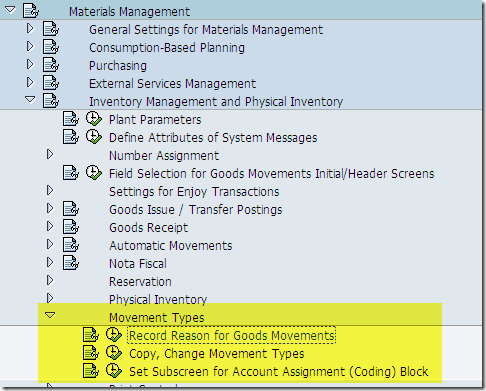Image resolution: width=486 pixels, height=391 pixels.
Task: Open documentation for Define Attributes of System Messages
Action: 71,137
